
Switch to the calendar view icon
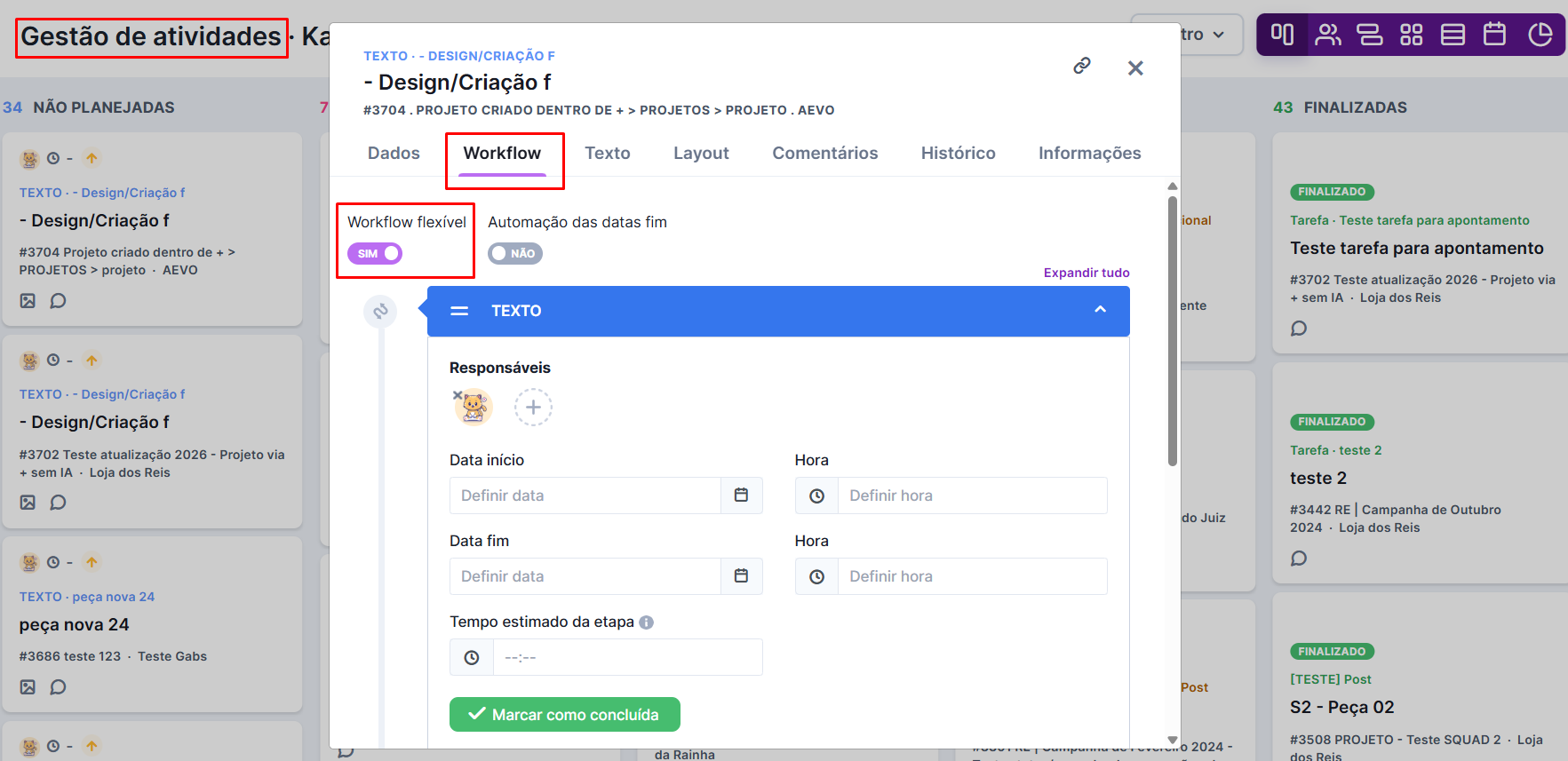pos(1494,35)
